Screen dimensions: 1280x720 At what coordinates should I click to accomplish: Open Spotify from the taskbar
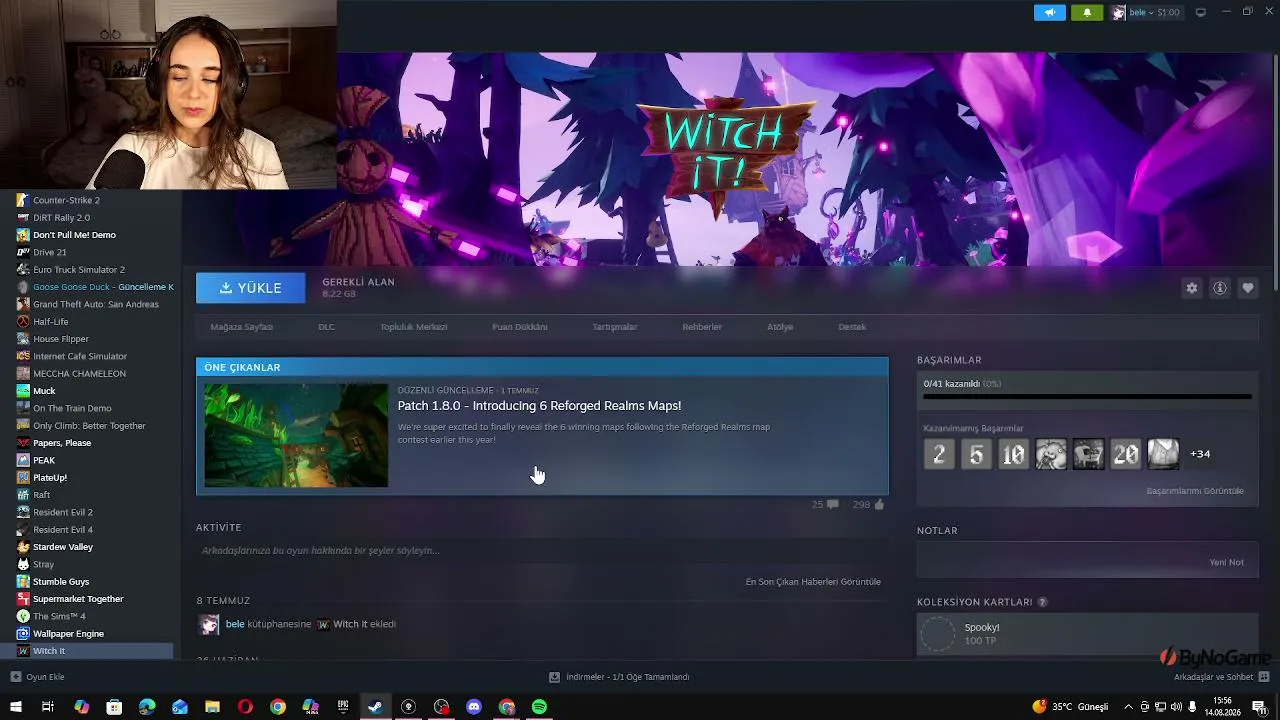click(x=539, y=707)
